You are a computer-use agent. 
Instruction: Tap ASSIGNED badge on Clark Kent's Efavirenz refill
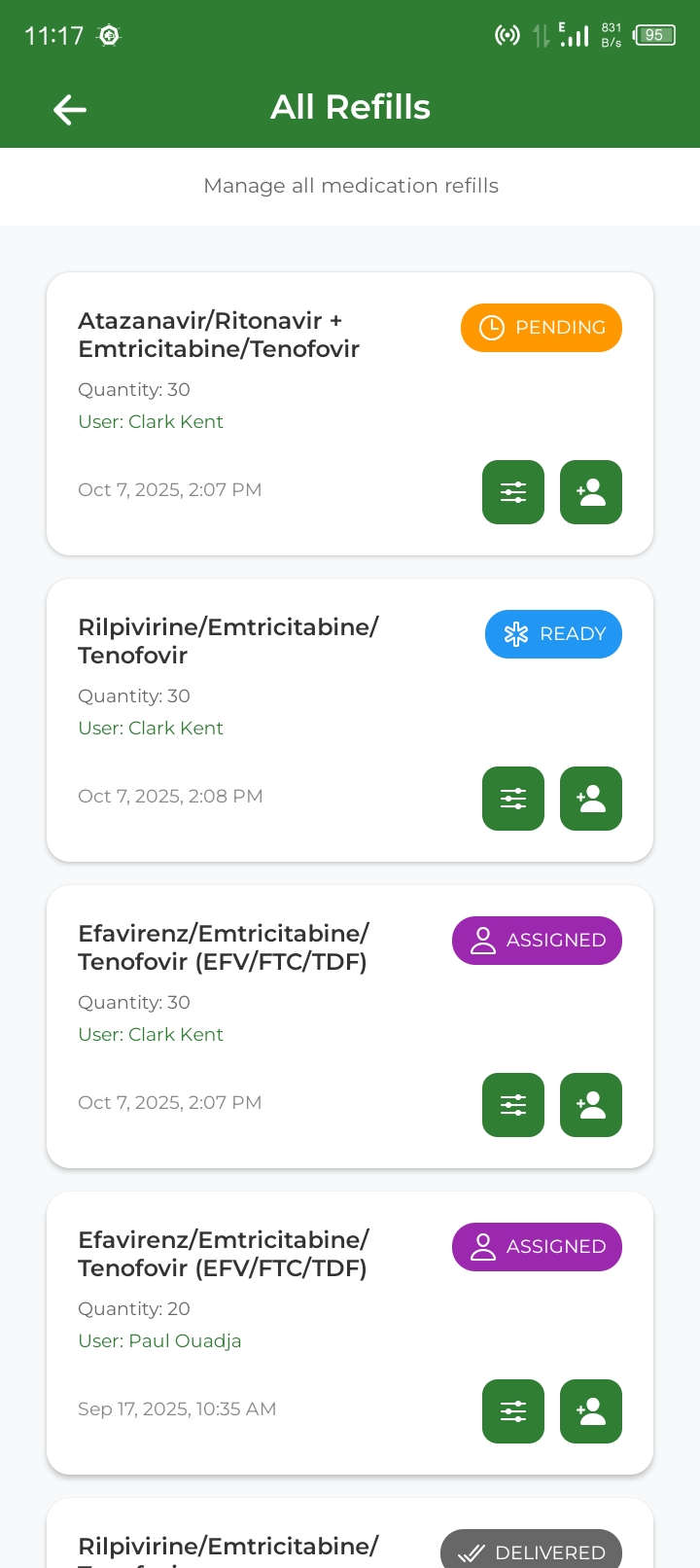pyautogui.click(x=537, y=941)
